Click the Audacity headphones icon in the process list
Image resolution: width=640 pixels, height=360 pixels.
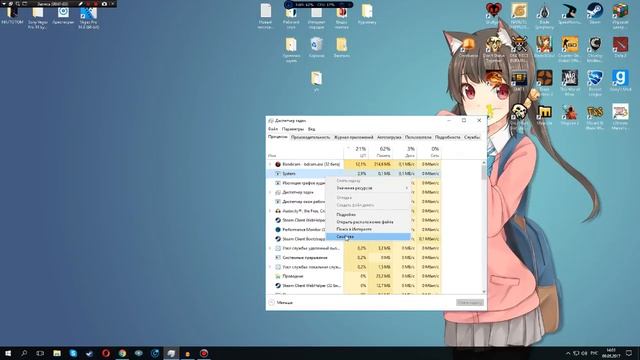[278, 211]
